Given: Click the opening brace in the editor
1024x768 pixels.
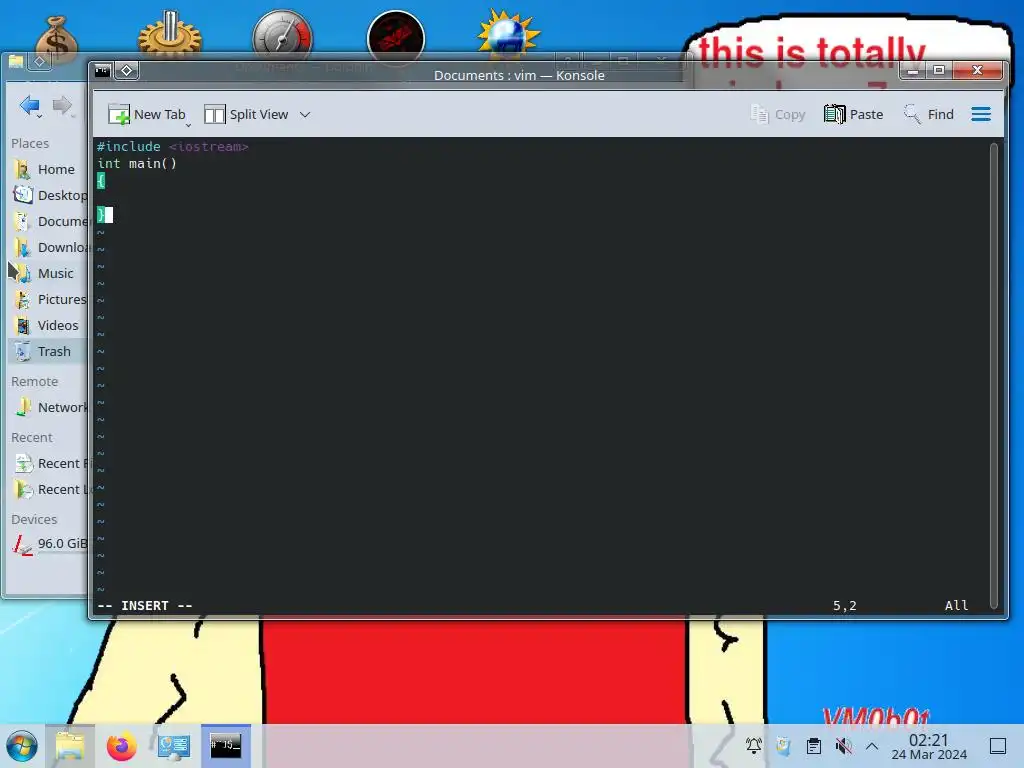Looking at the screenshot, I should (101, 180).
